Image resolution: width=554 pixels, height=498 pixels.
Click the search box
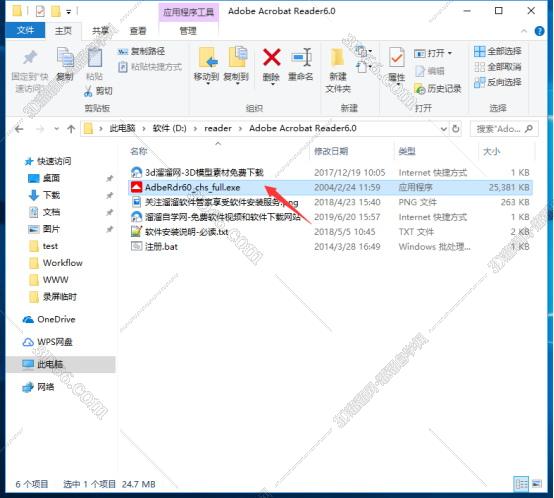(504, 129)
